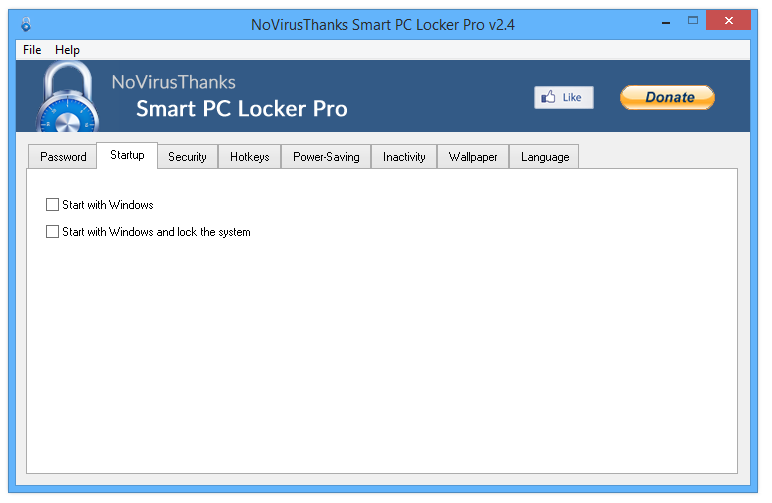Go to the Hotkeys tab

pos(250,157)
